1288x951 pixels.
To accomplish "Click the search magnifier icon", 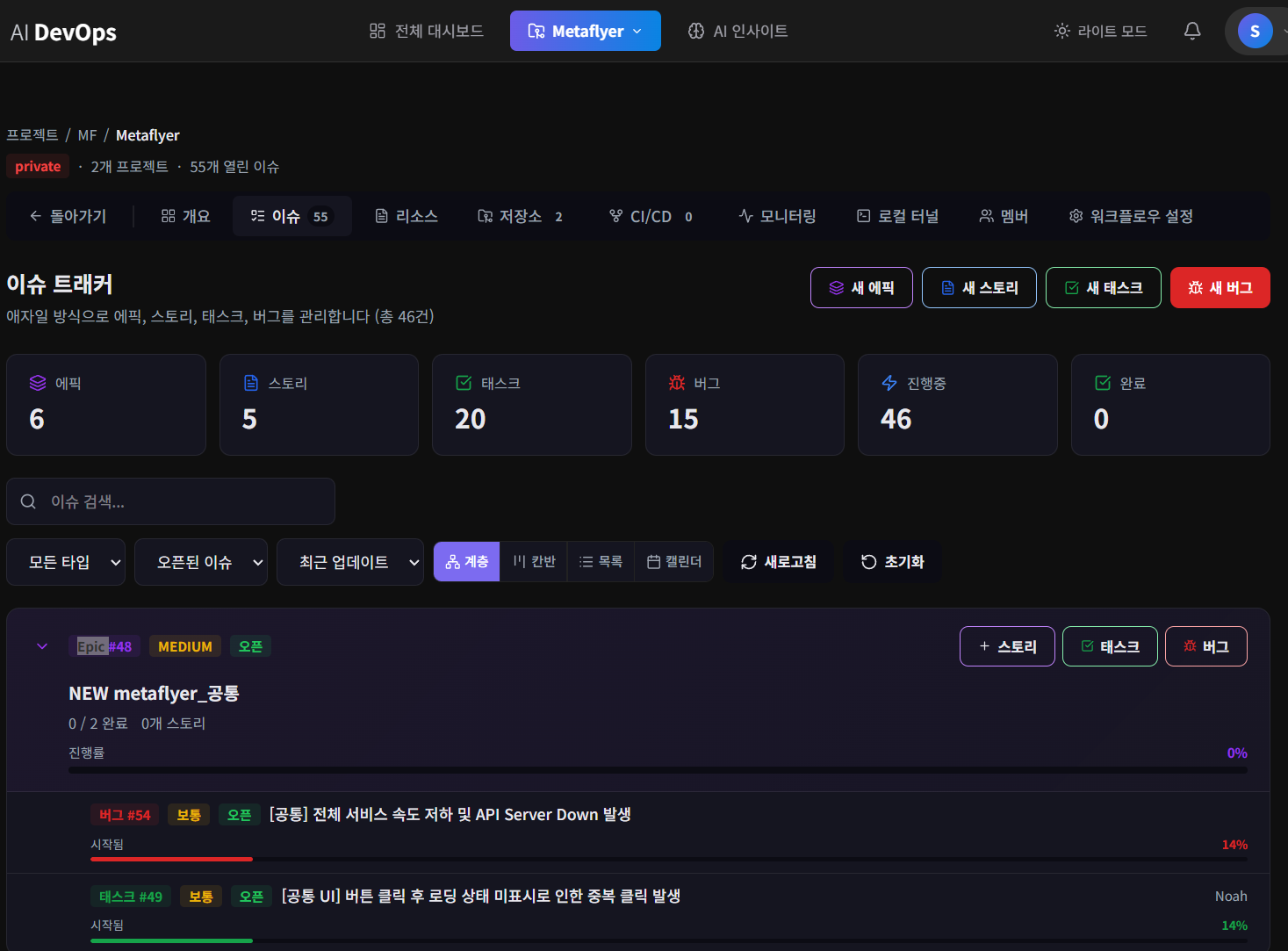I will click(x=28, y=501).
